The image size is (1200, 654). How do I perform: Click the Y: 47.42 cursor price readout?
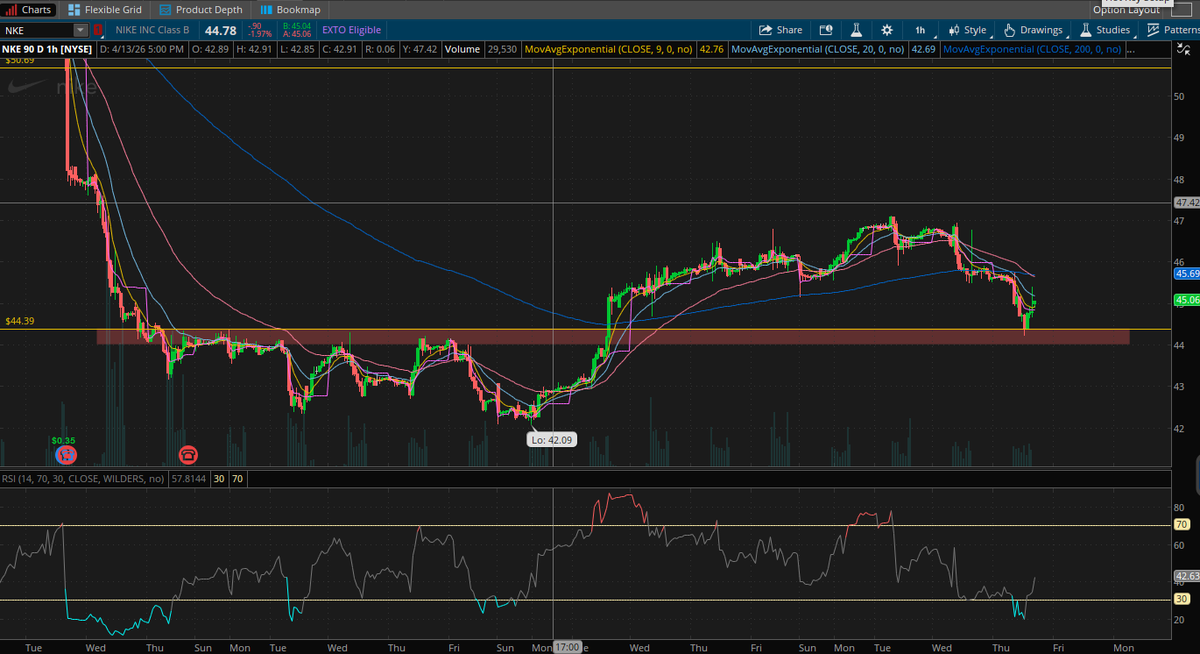[421, 48]
